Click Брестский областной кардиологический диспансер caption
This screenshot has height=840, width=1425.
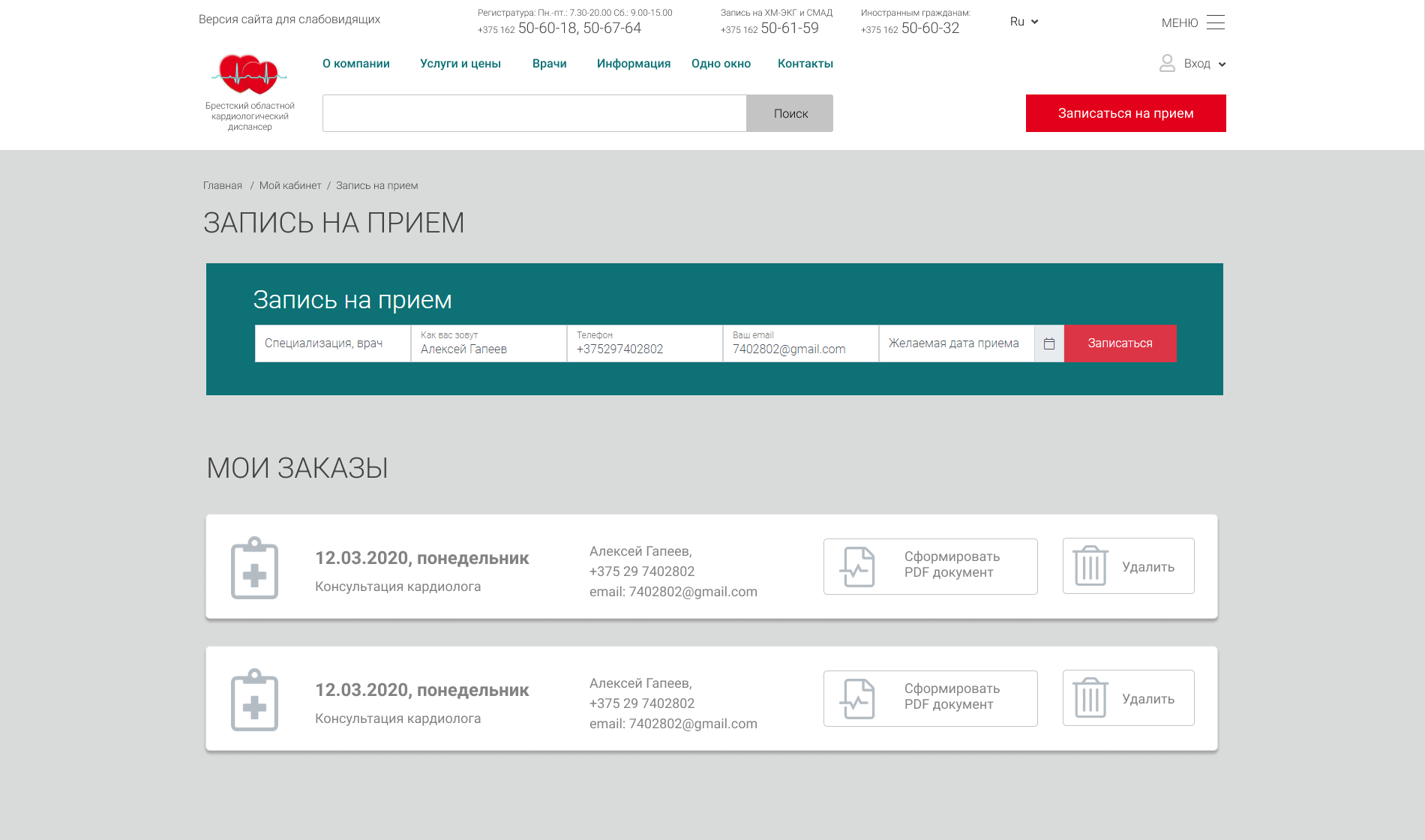point(250,116)
